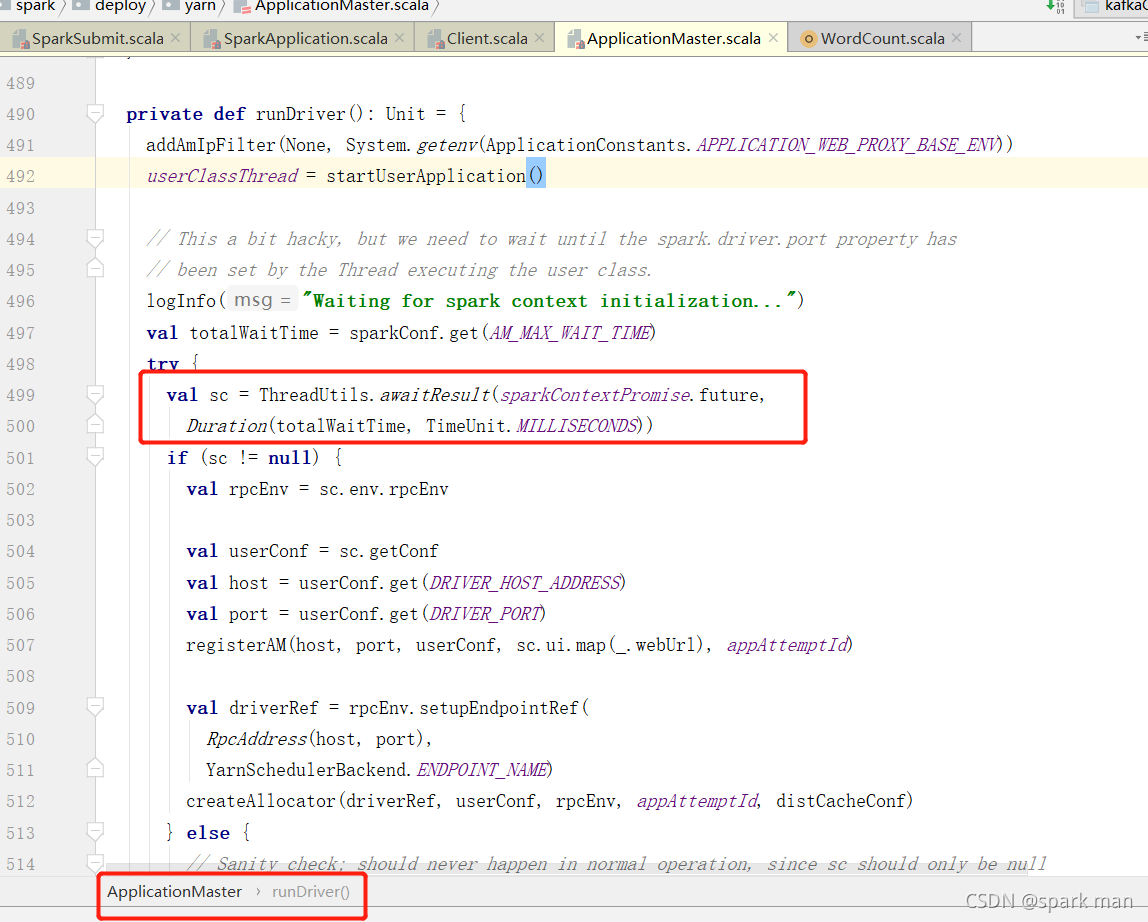Click DRIVER_HOST_ADDRESS constant

(x=524, y=583)
